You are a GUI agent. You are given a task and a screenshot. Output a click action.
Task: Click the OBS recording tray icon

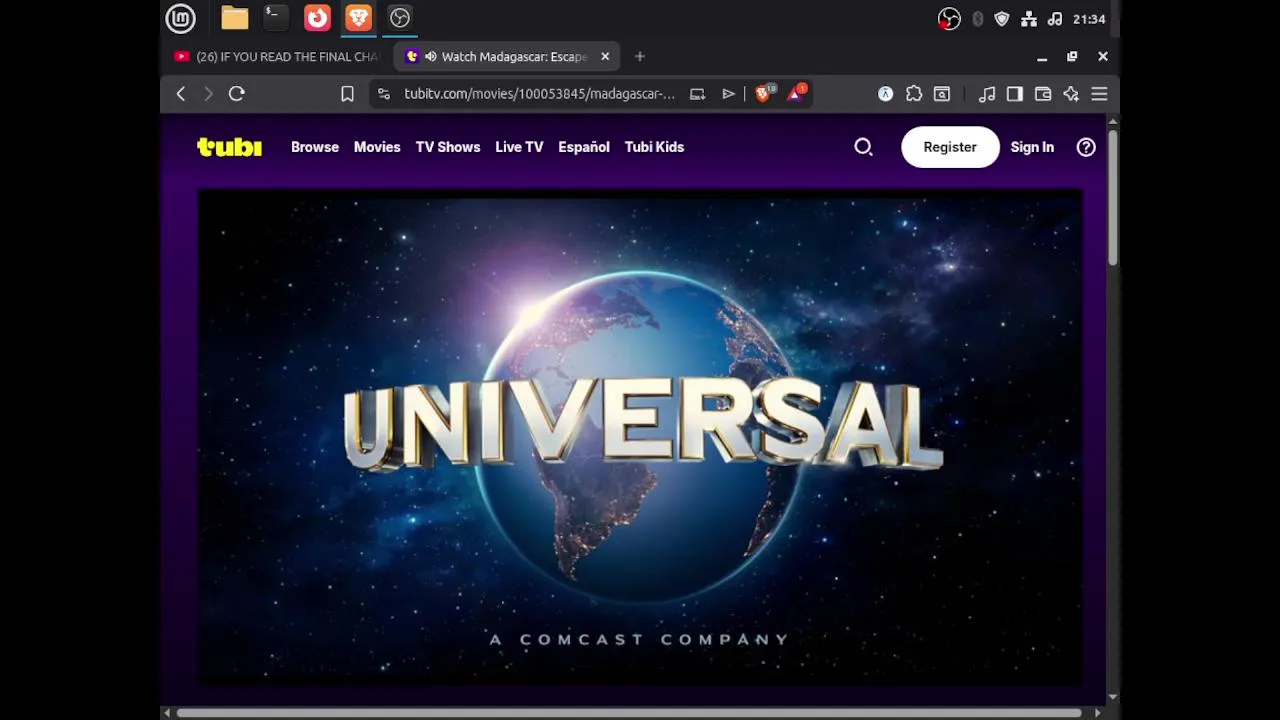tap(949, 19)
